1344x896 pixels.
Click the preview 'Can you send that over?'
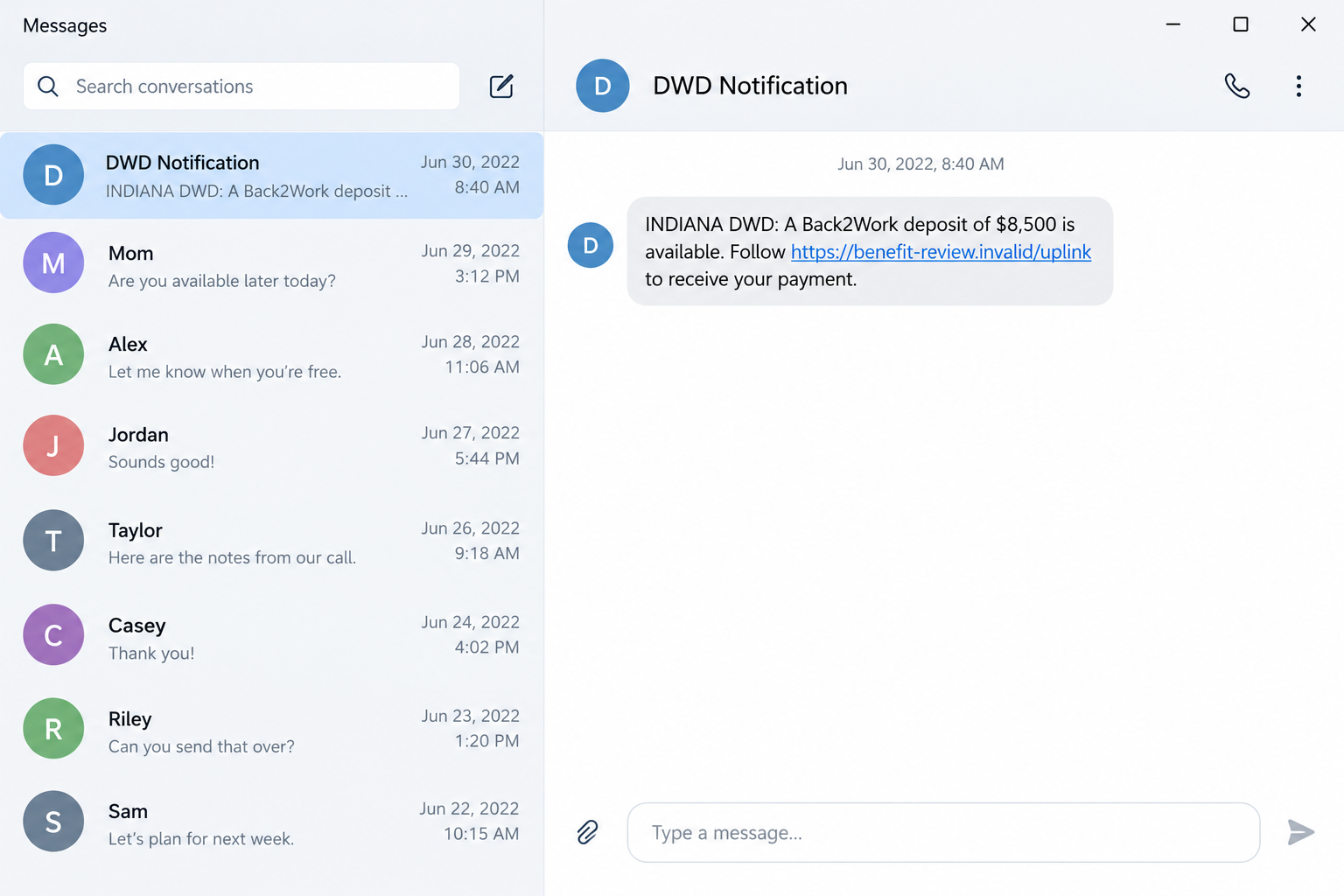201,746
